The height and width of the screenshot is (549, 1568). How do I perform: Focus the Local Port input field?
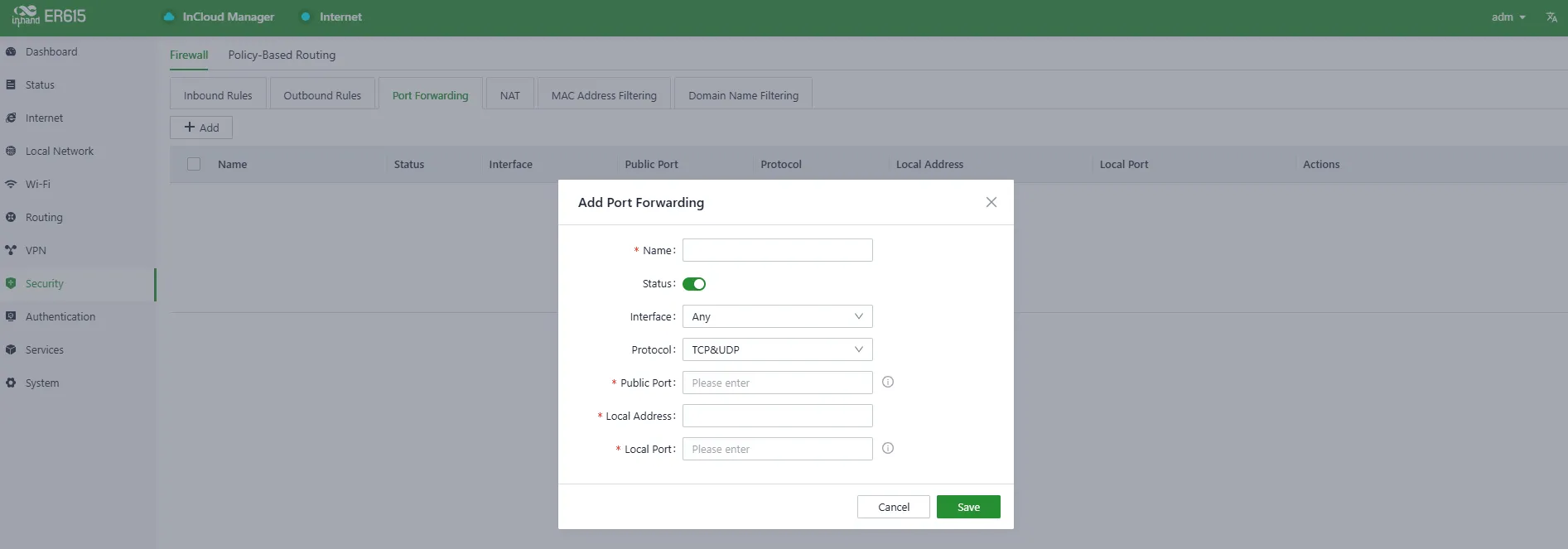click(x=778, y=449)
